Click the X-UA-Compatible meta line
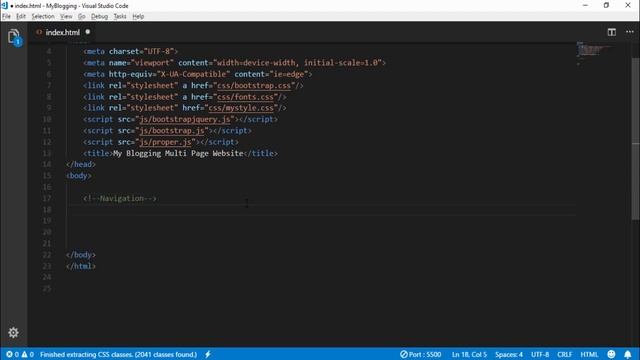The height and width of the screenshot is (360, 640). tap(198, 74)
